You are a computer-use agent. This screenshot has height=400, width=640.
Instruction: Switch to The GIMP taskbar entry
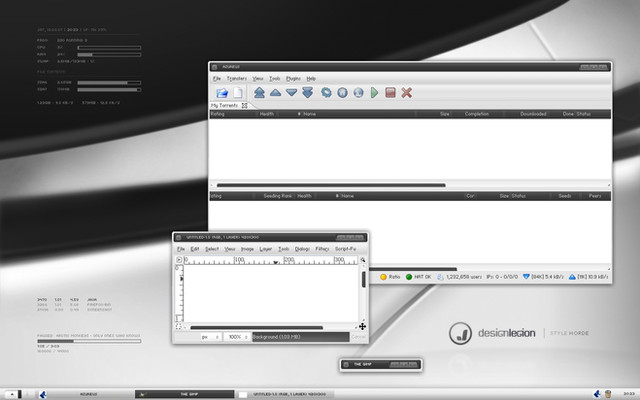pos(185,394)
